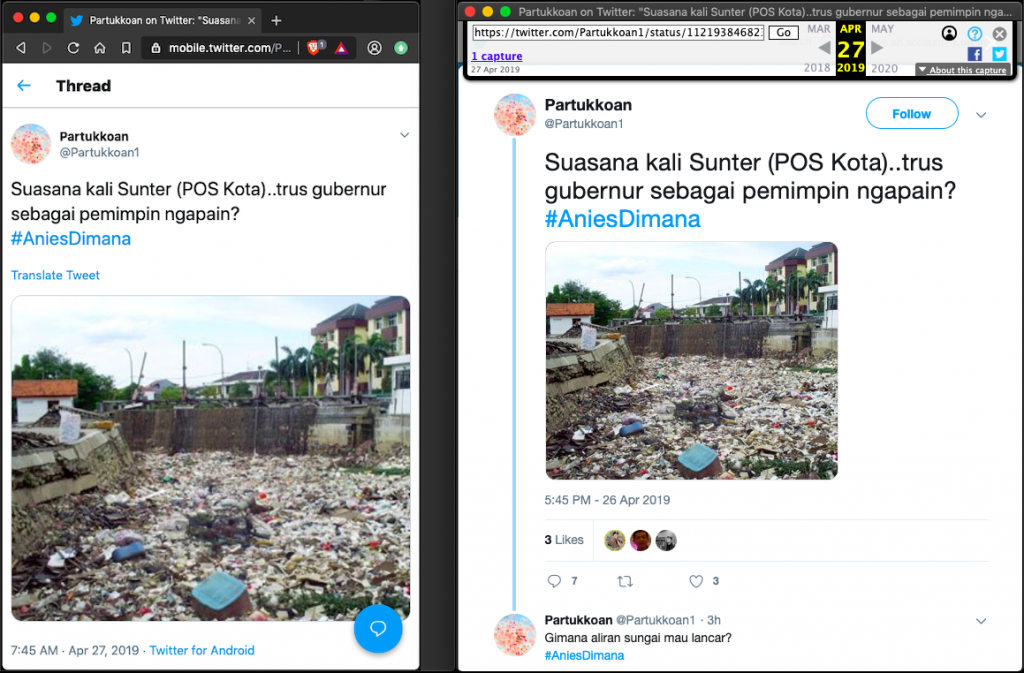Share the capture on Facebook from Wayback toolbar
The image size is (1024, 673).
974,54
